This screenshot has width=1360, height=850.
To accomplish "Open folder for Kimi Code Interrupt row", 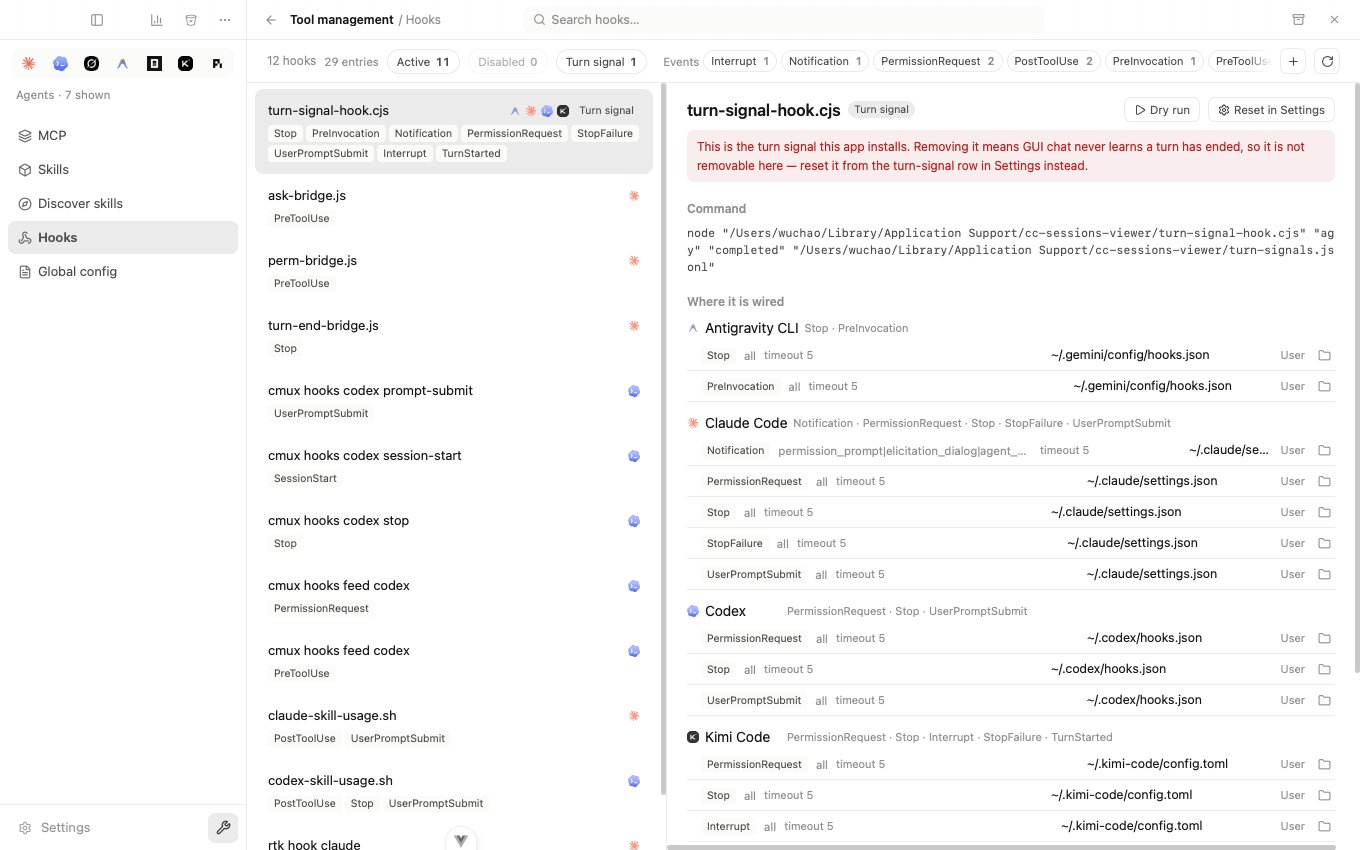I will point(1324,826).
